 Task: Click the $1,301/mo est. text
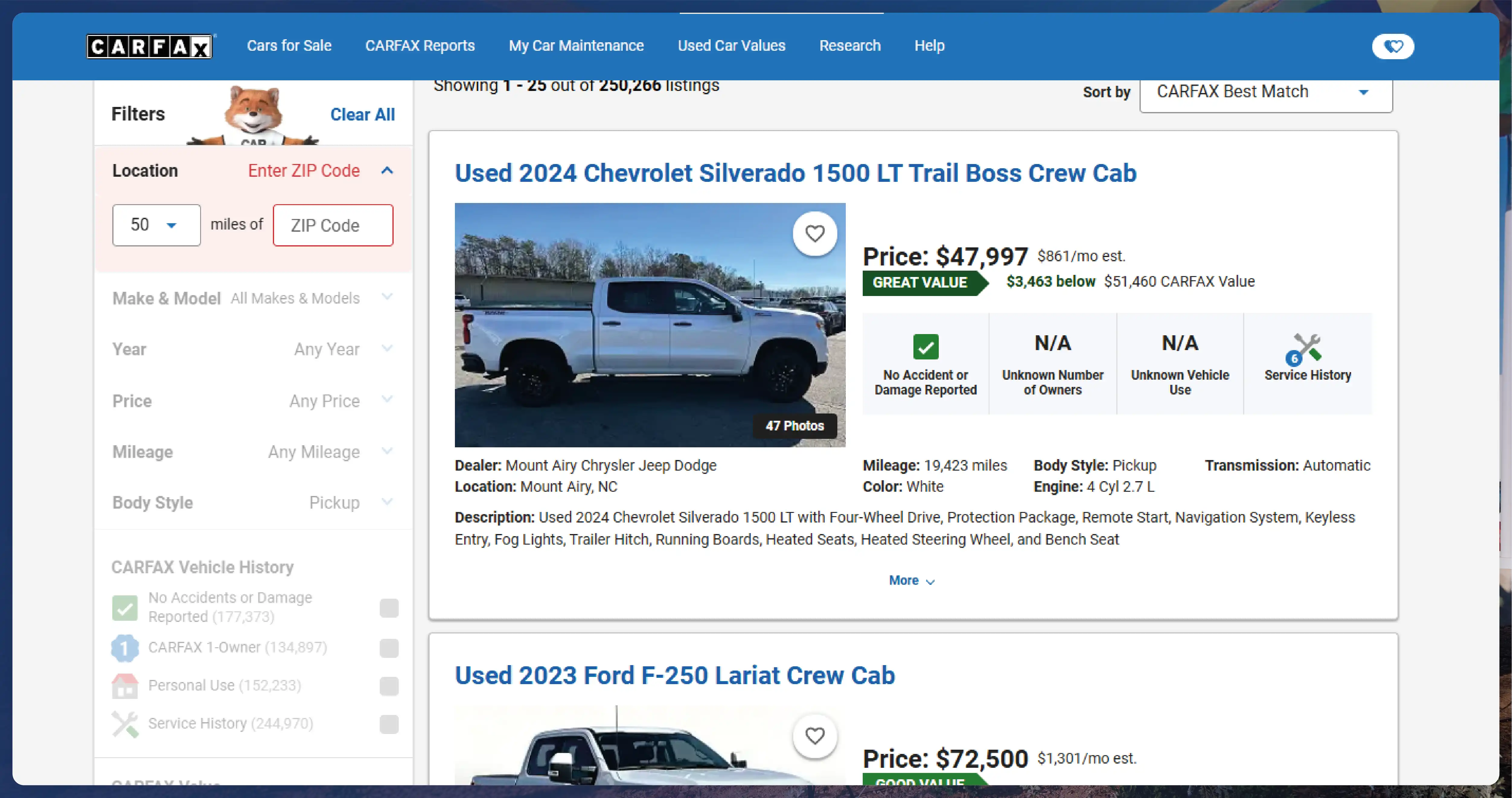click(1087, 759)
